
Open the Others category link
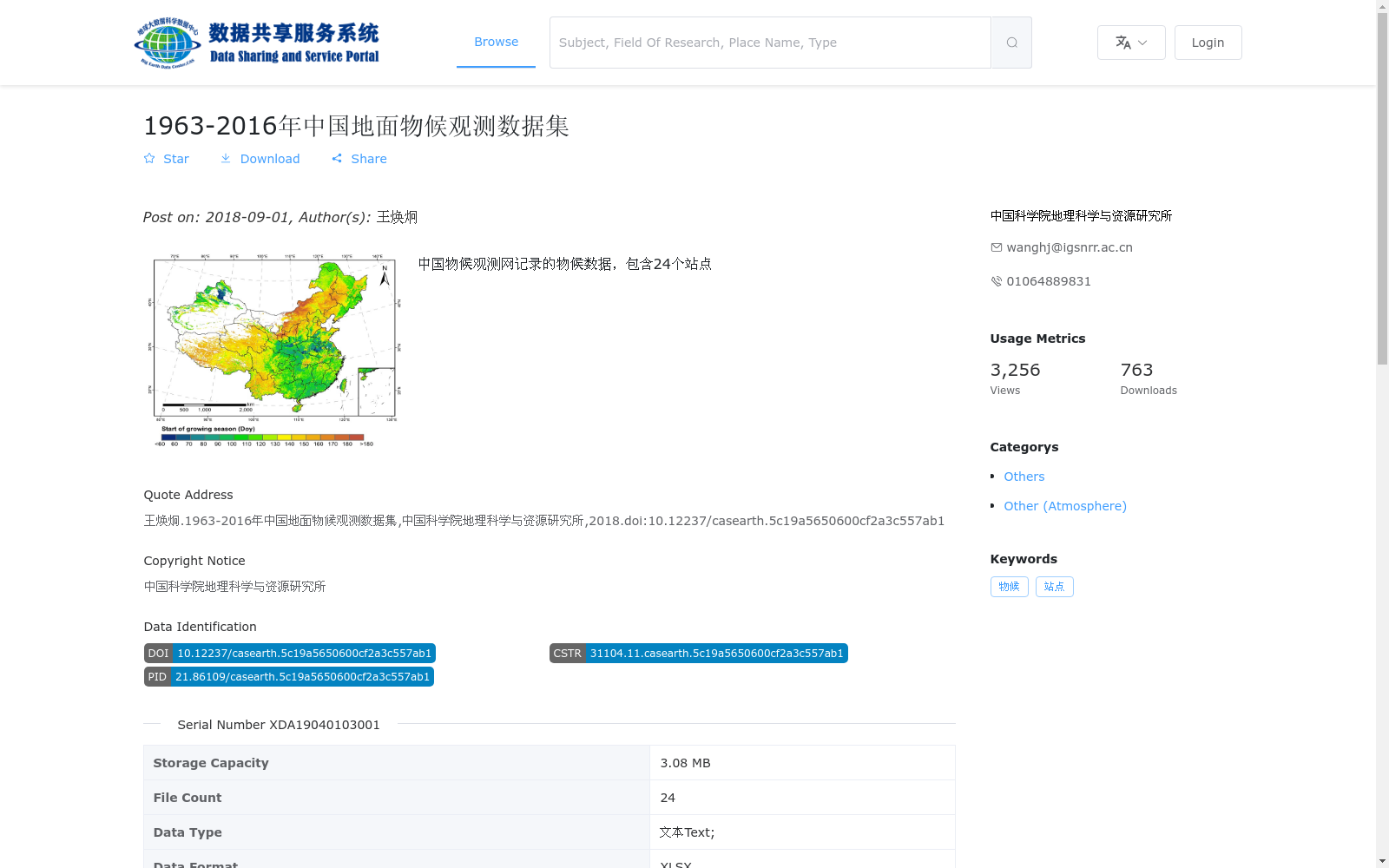pyautogui.click(x=1024, y=477)
